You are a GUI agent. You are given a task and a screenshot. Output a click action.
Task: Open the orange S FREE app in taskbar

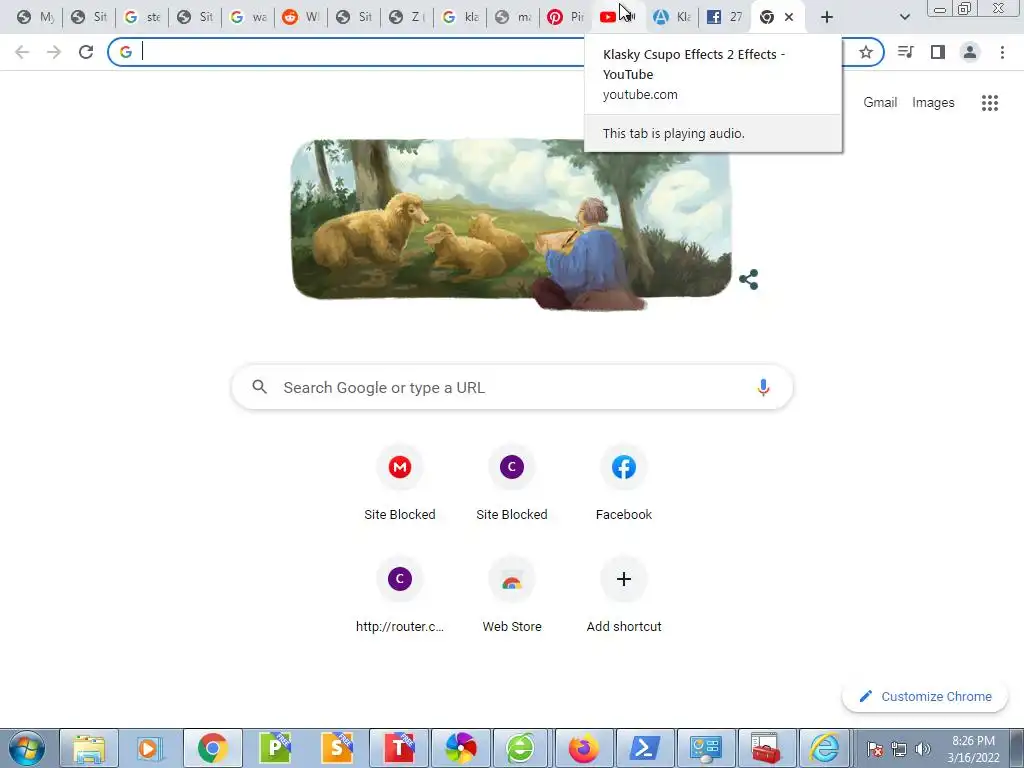(x=337, y=748)
